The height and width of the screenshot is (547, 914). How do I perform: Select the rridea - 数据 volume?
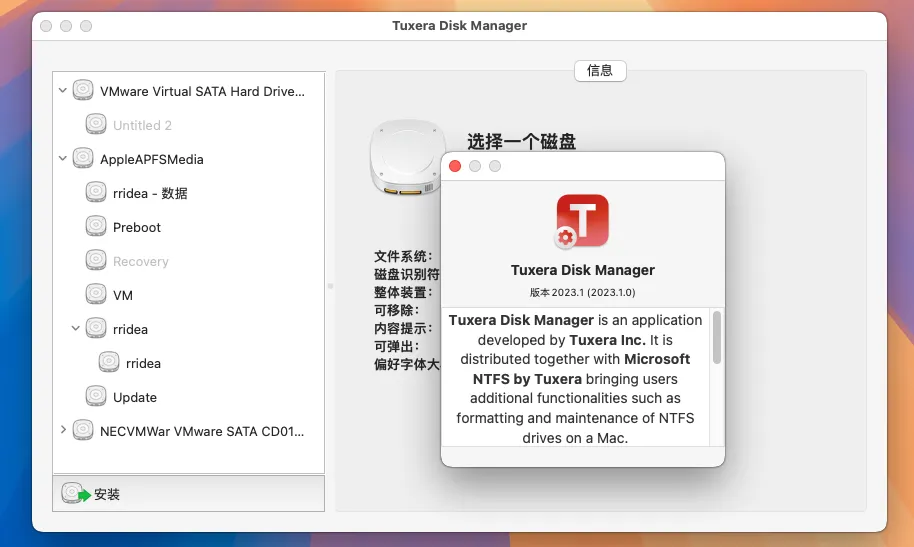point(150,193)
